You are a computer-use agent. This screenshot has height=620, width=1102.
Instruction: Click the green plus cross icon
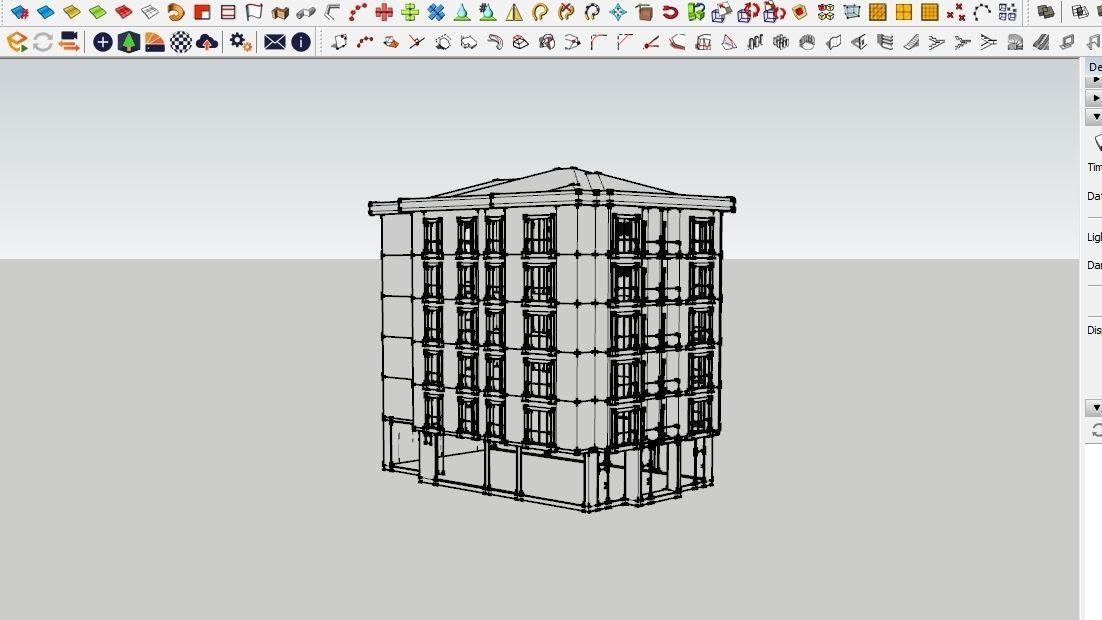[410, 12]
